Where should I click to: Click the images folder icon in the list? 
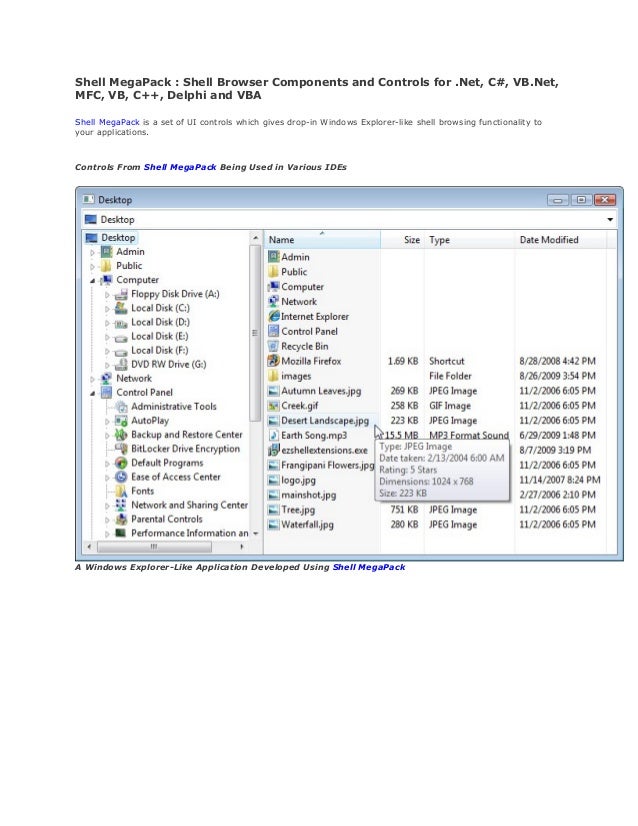273,376
